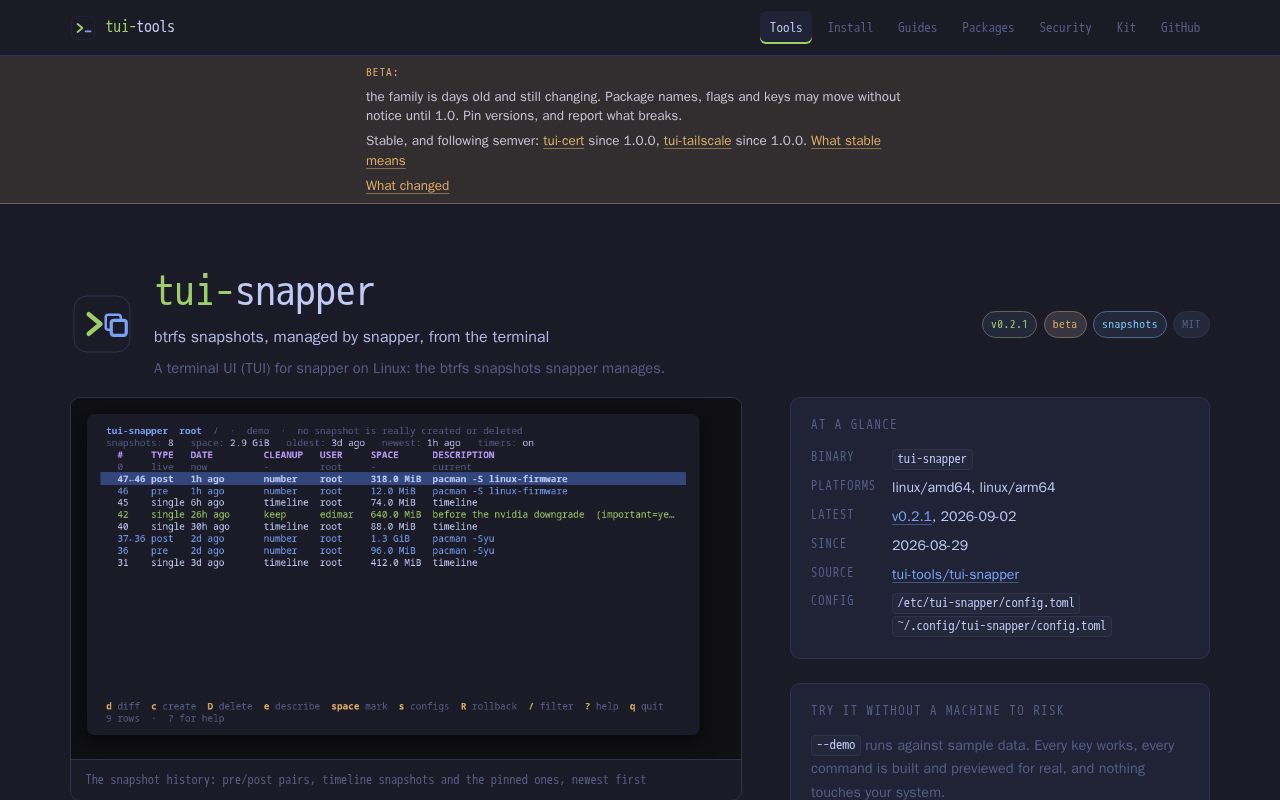Viewport: 1280px width, 800px height.
Task: Navigate to Packages in the top nav
Action: [x=988, y=27]
